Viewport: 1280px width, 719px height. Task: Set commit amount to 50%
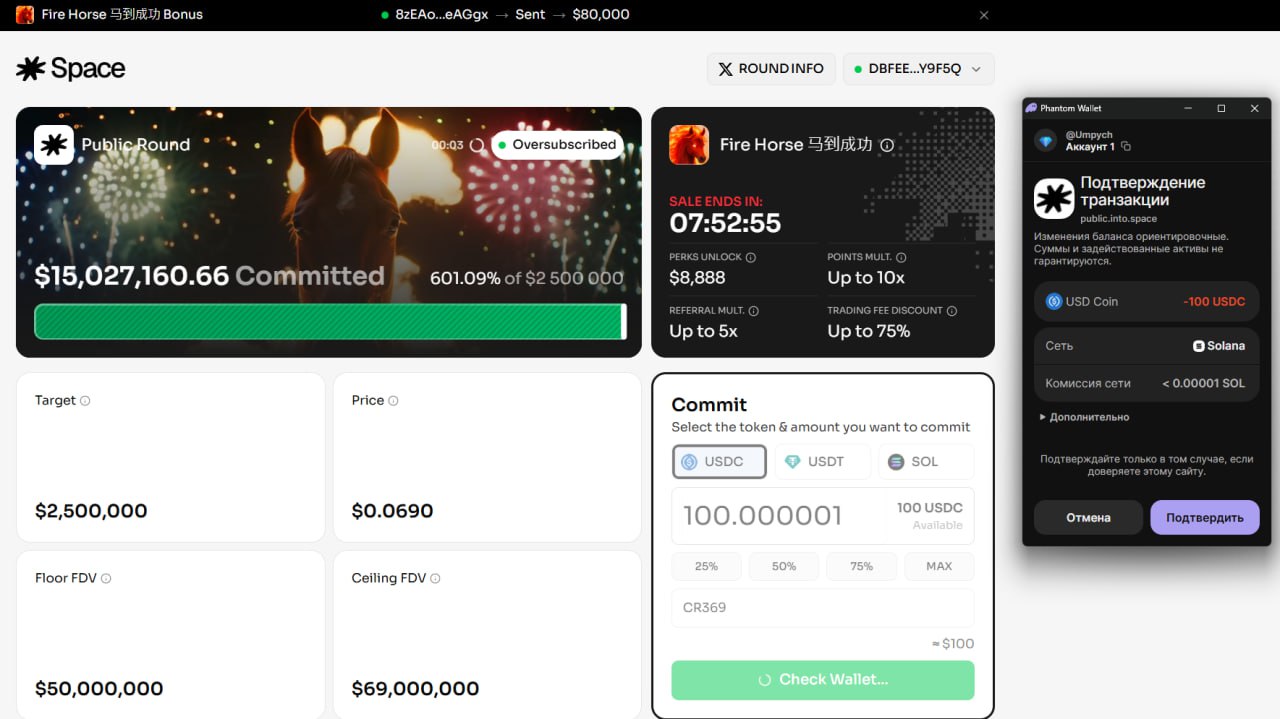coord(784,566)
